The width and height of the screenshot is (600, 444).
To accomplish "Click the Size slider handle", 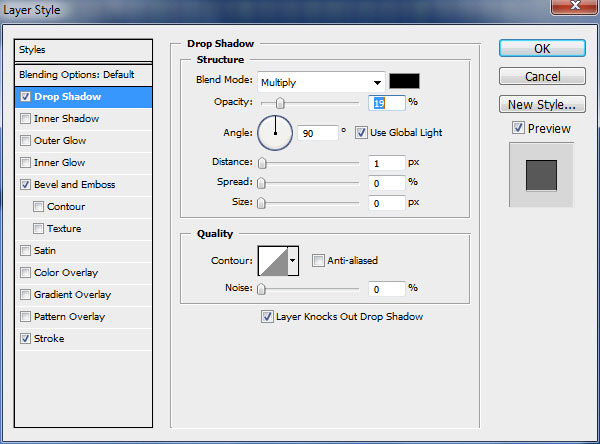I will (261, 203).
